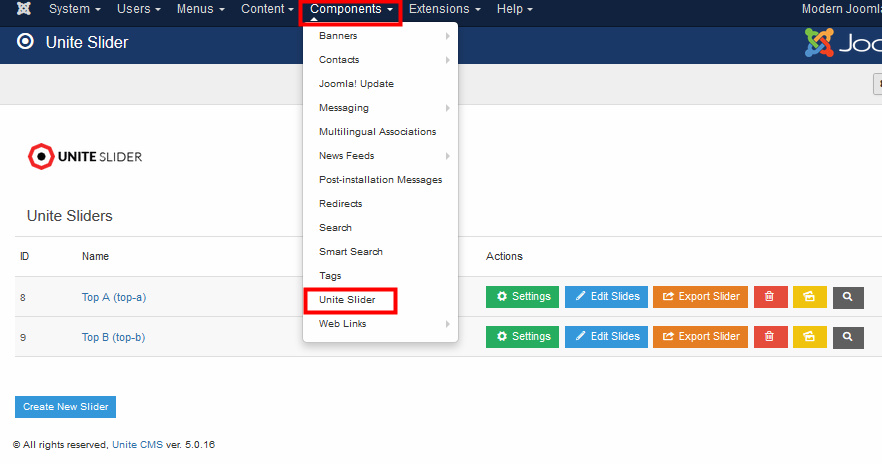
Task: Click the ID column header
Action: (24, 256)
